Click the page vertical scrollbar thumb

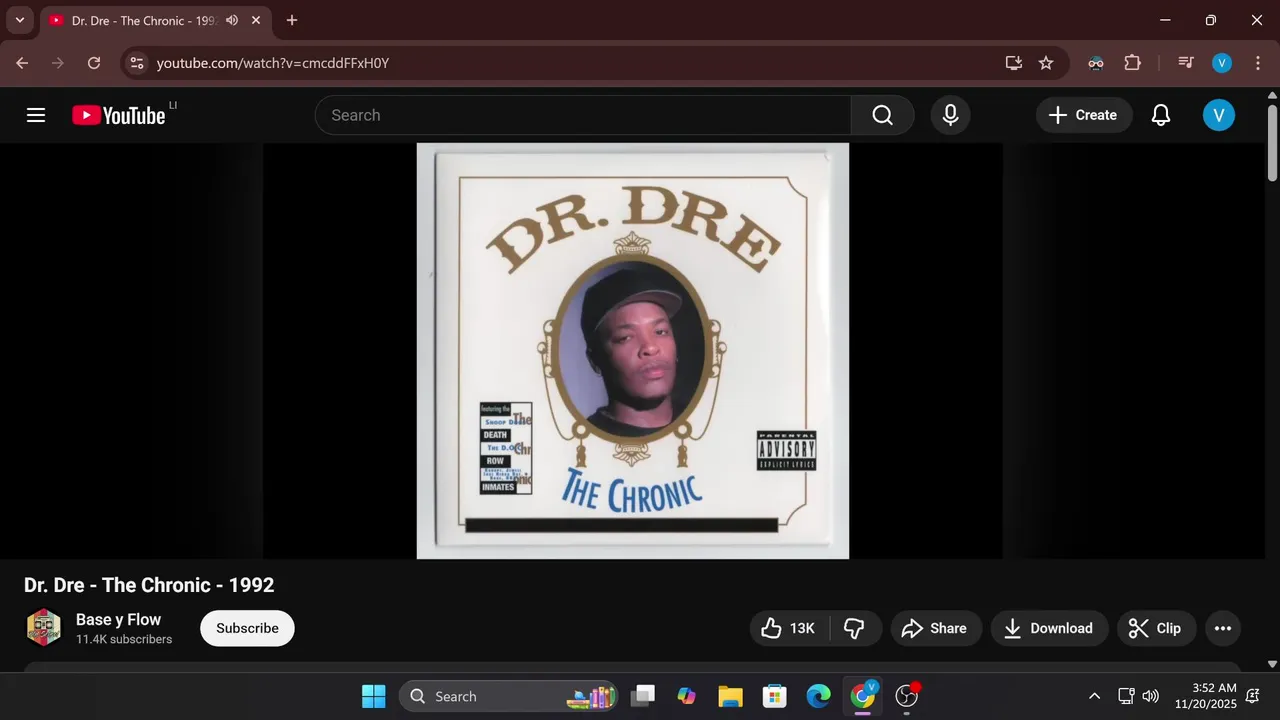(1272, 141)
